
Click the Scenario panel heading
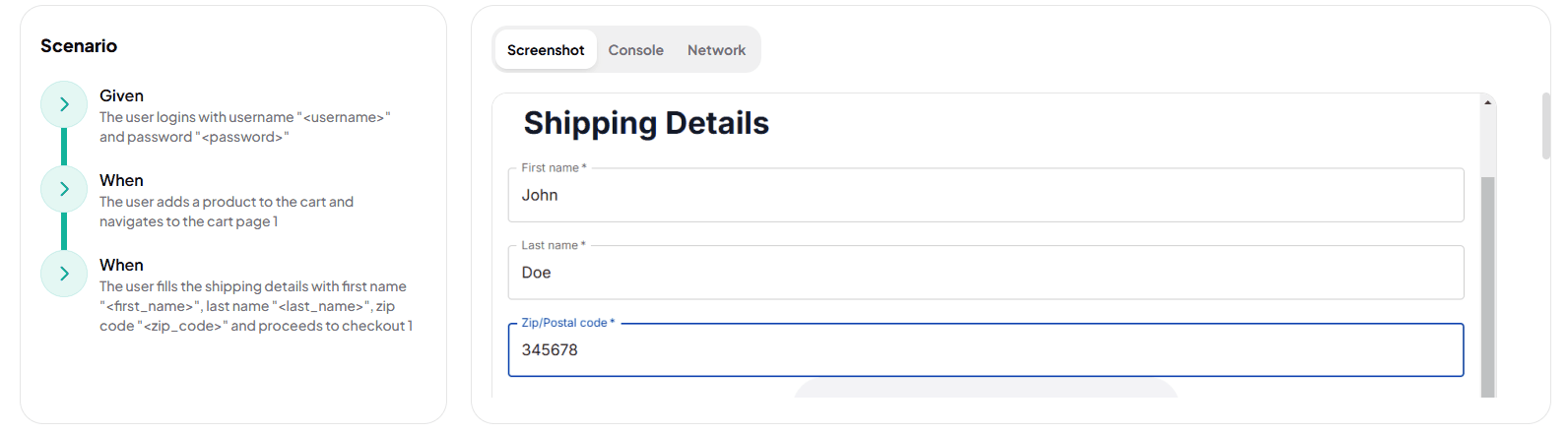(x=79, y=46)
